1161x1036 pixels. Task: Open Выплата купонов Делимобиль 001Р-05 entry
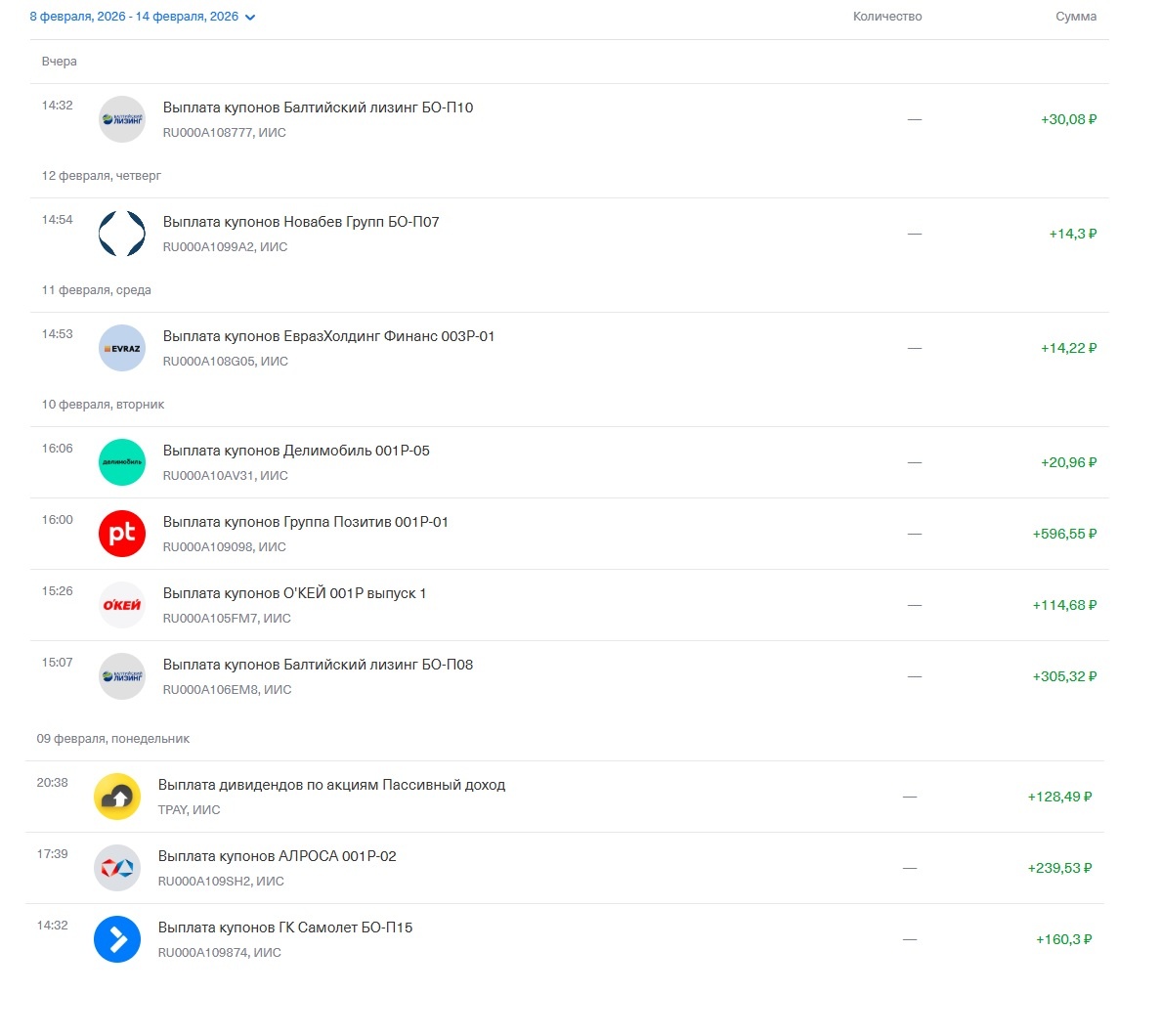pos(570,462)
